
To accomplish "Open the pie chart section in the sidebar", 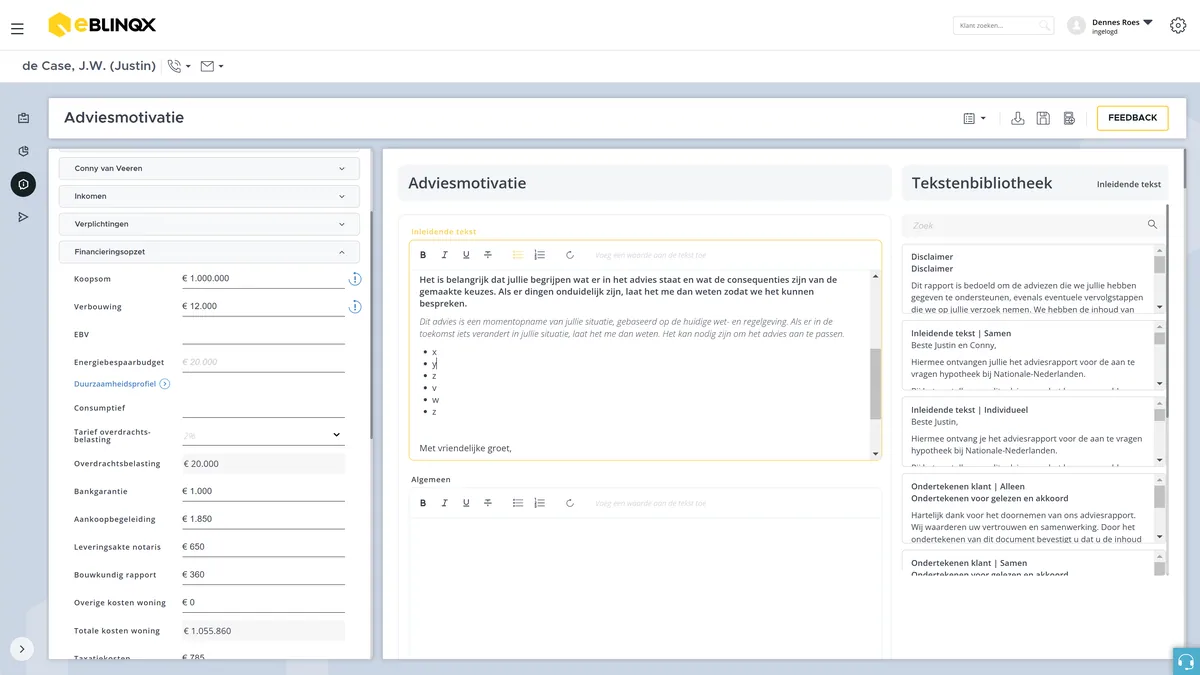I will (23, 151).
